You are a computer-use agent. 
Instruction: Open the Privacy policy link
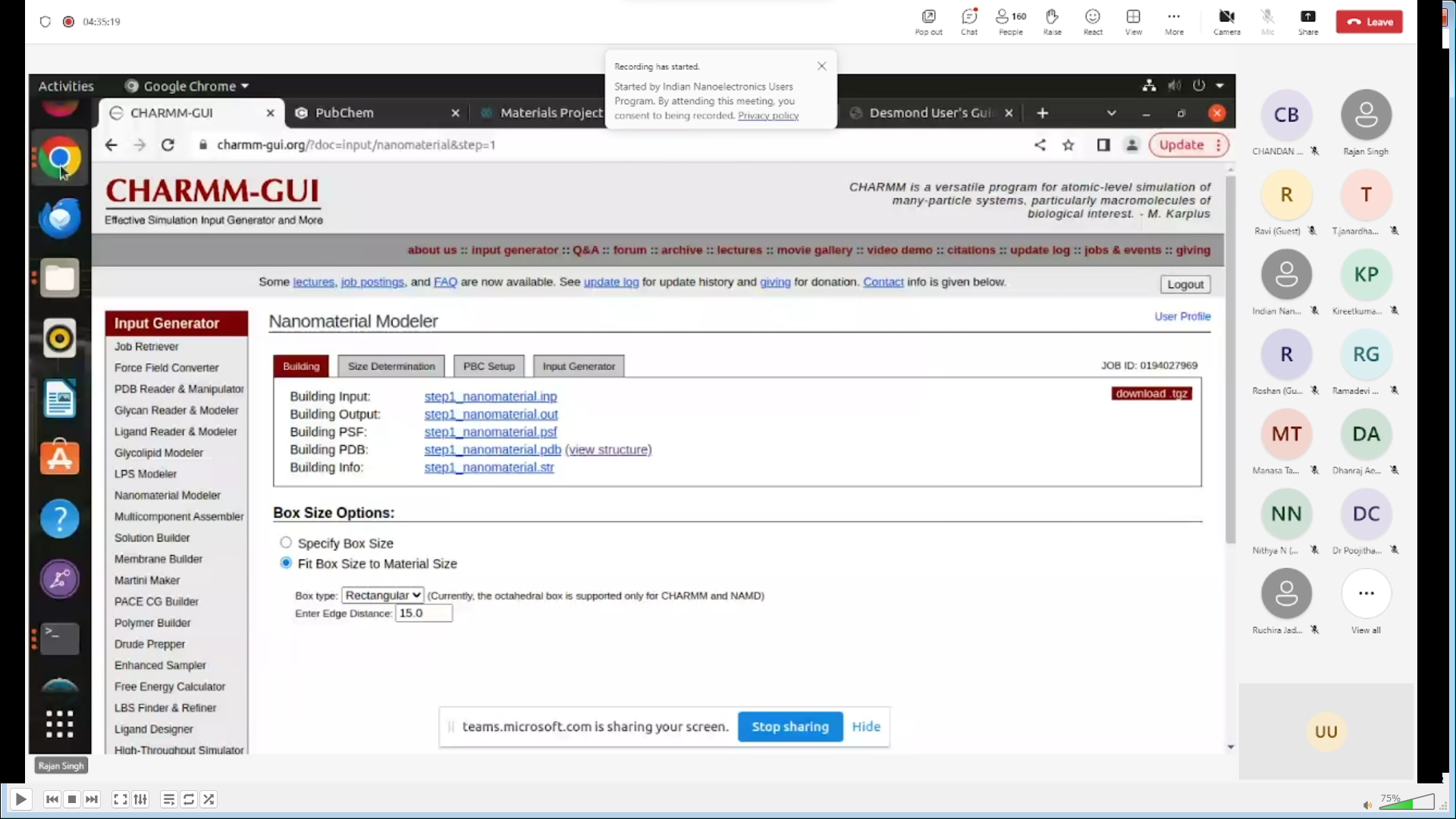click(768, 115)
